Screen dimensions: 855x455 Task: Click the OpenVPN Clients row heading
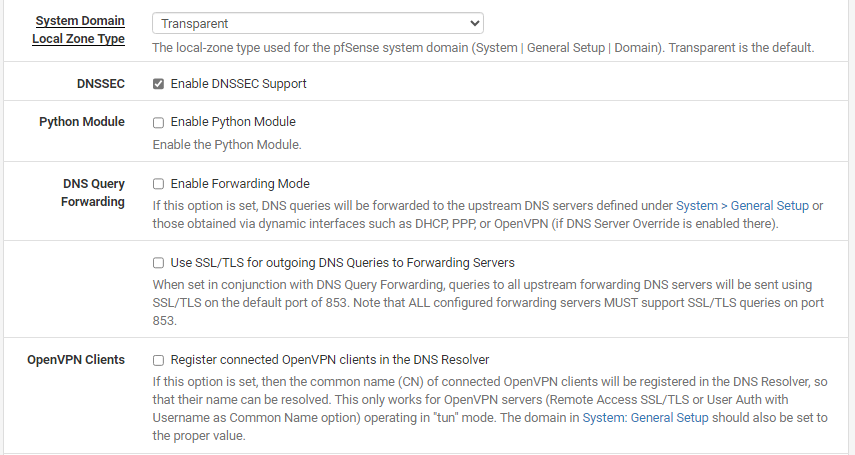coord(76,359)
